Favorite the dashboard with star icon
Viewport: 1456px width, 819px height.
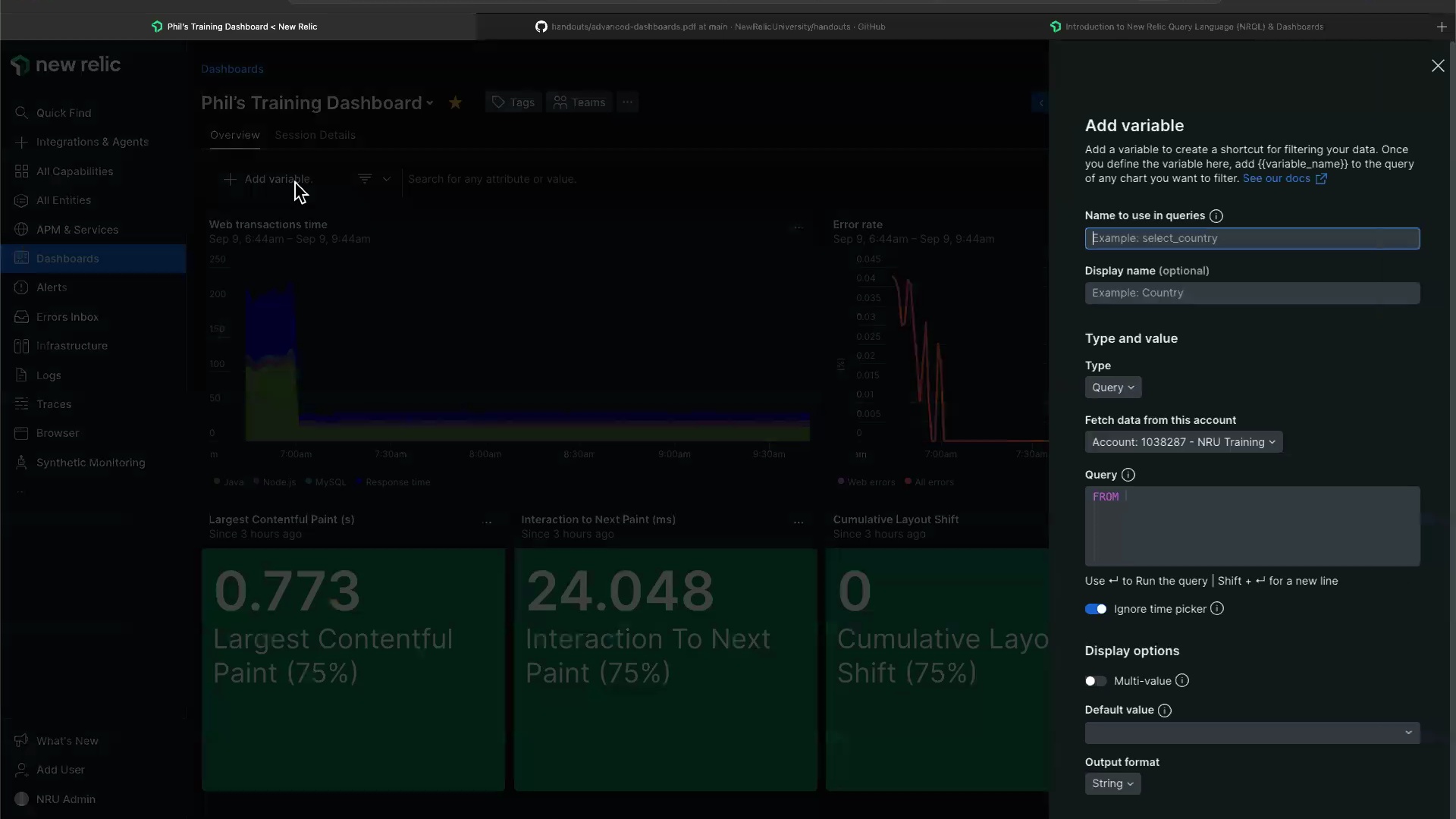click(x=455, y=102)
